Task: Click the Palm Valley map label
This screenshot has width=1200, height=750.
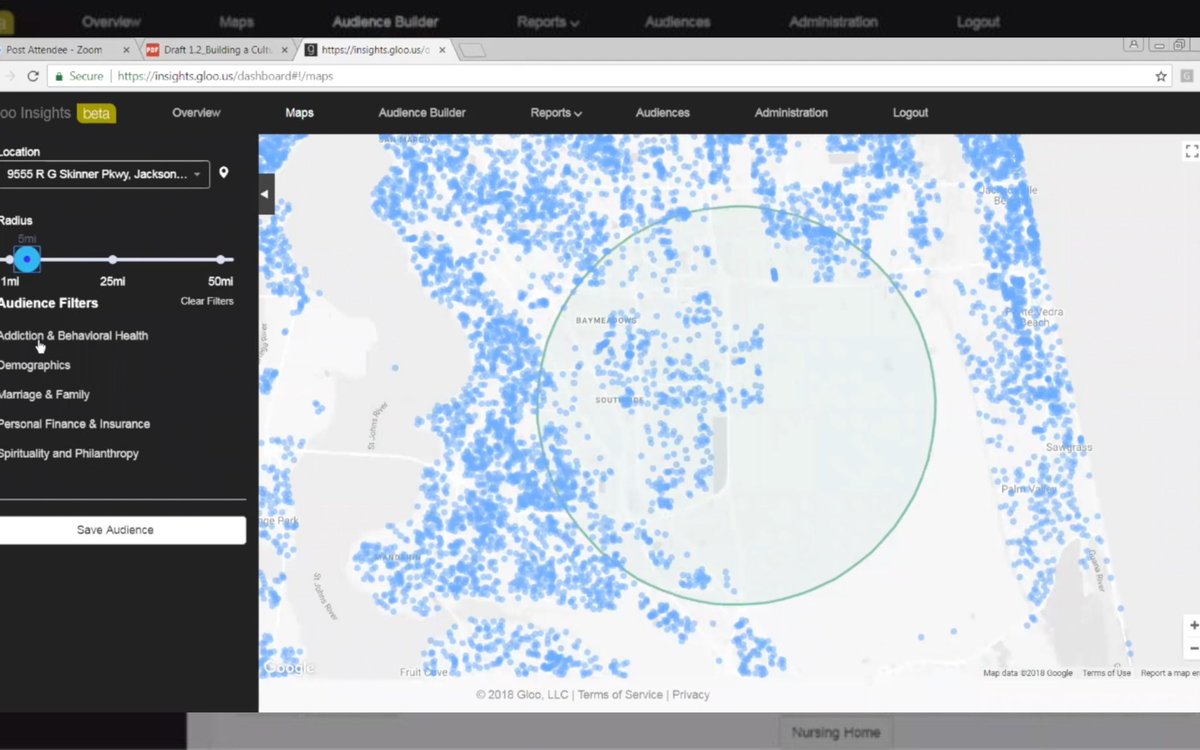Action: click(x=1029, y=489)
